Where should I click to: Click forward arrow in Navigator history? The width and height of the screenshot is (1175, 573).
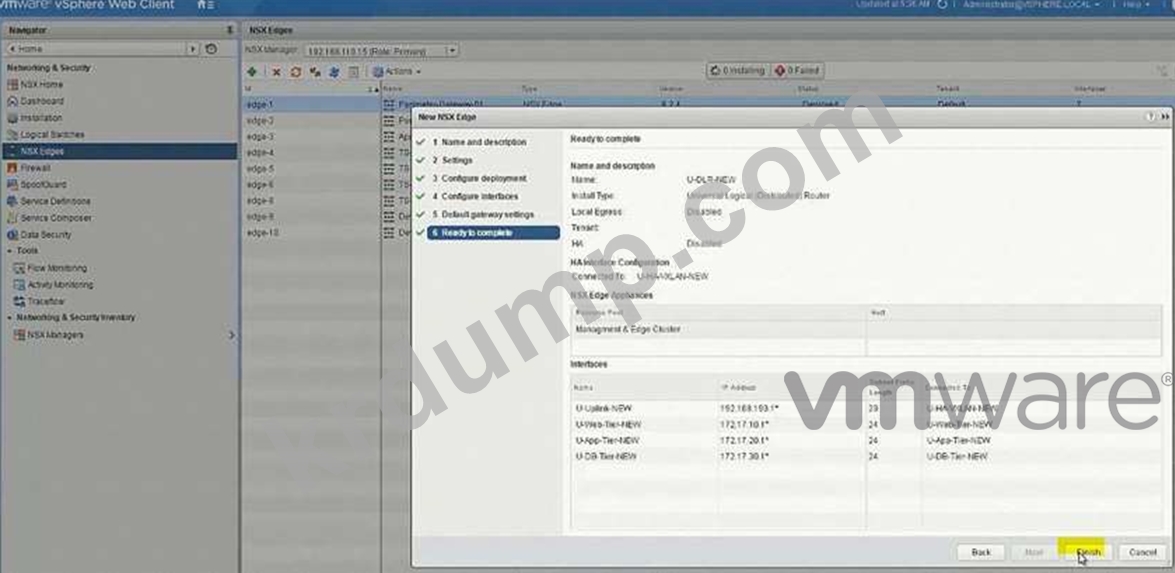click(x=193, y=49)
